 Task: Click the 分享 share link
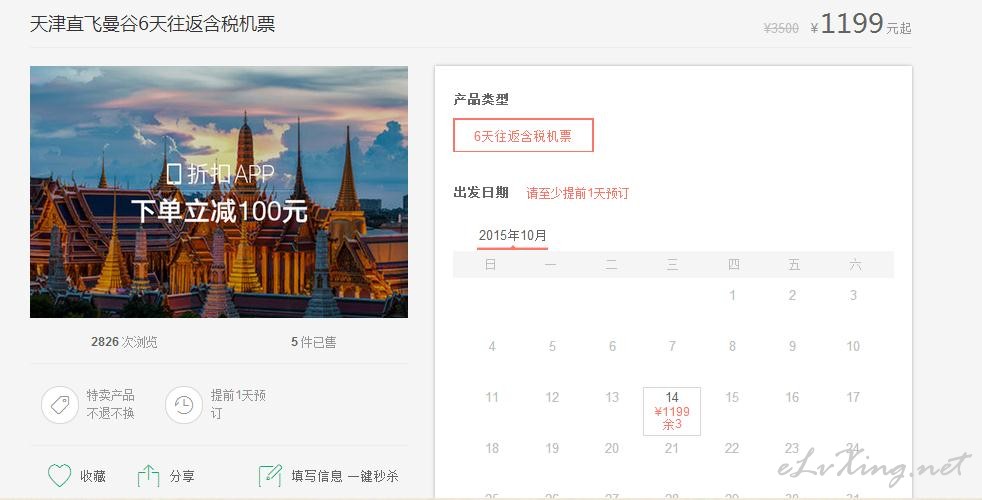(x=182, y=476)
